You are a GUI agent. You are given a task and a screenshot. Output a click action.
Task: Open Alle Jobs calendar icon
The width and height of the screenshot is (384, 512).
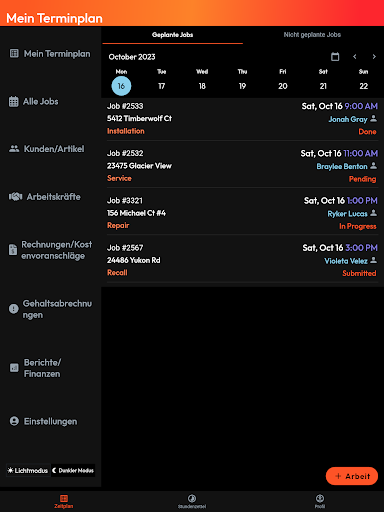coord(14,101)
